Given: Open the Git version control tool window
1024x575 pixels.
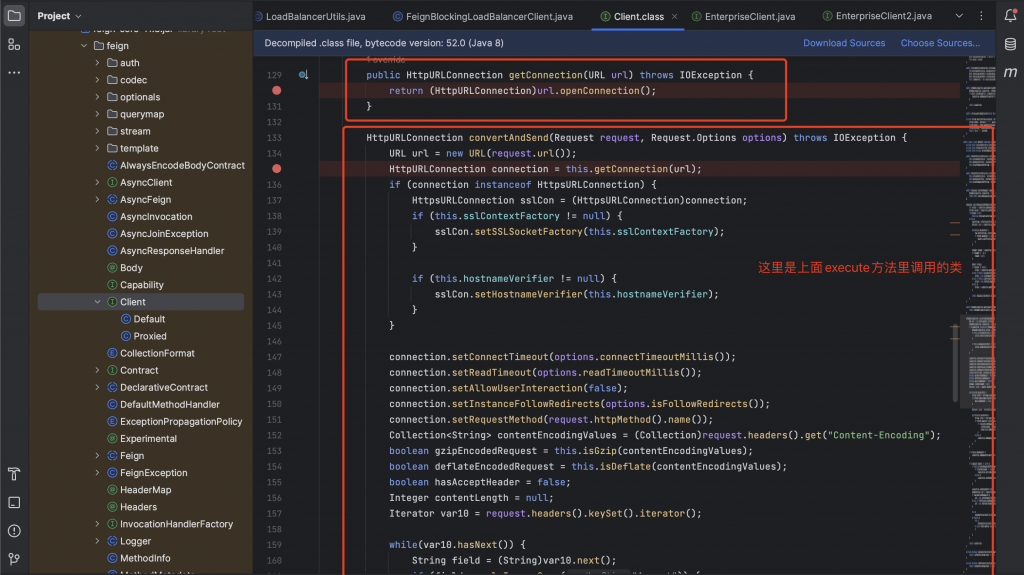Looking at the screenshot, I should [14, 559].
